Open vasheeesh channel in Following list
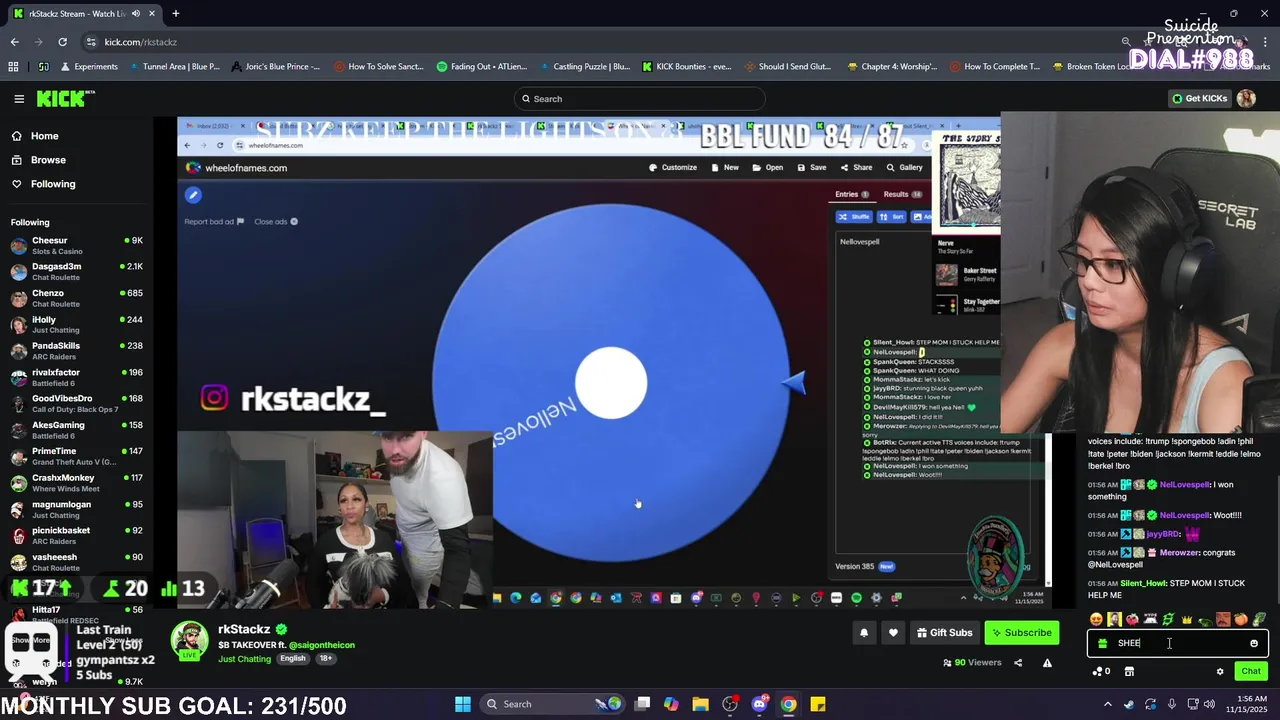This screenshot has width=1280, height=720. [77, 562]
